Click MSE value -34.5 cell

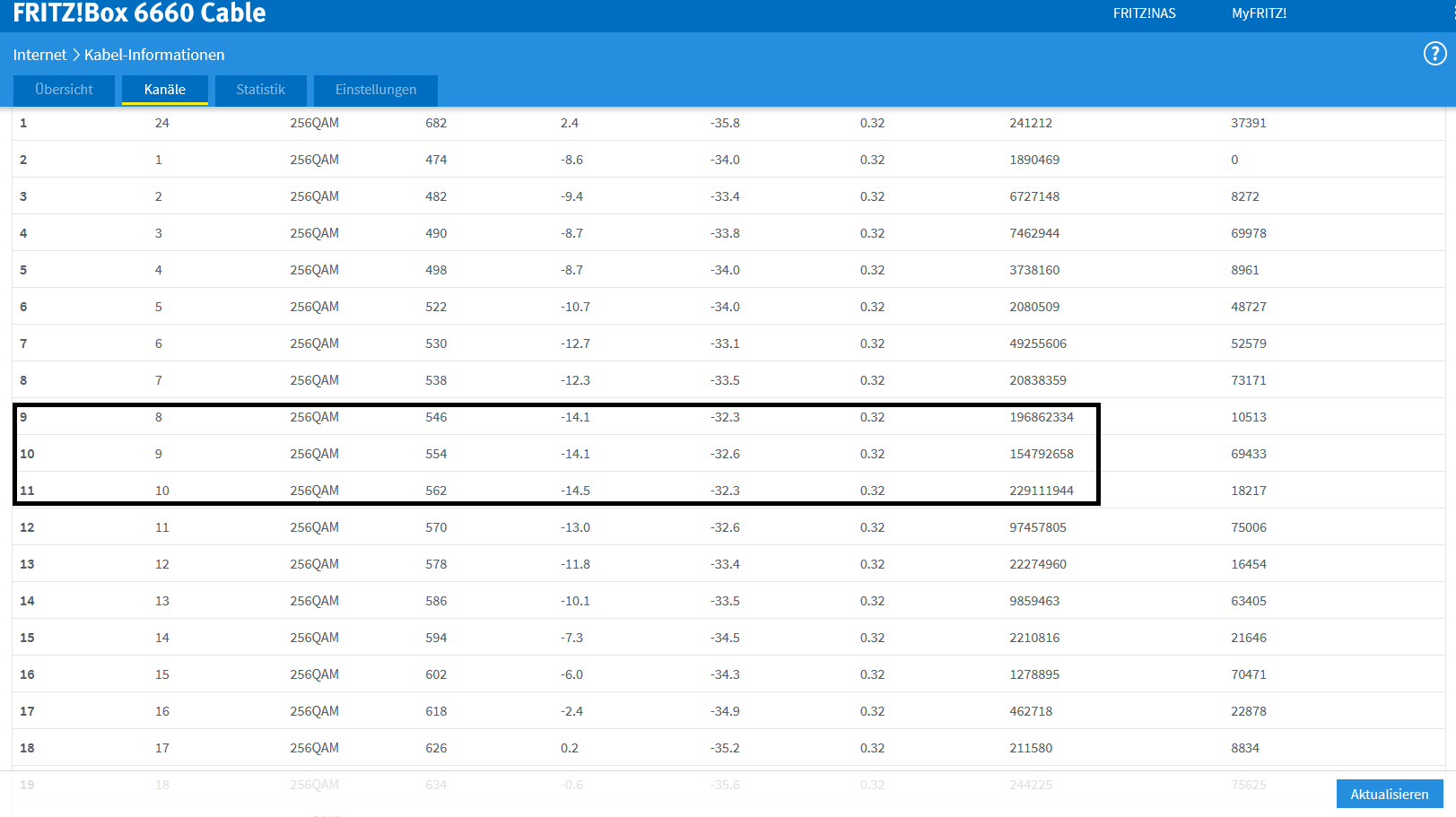(725, 638)
